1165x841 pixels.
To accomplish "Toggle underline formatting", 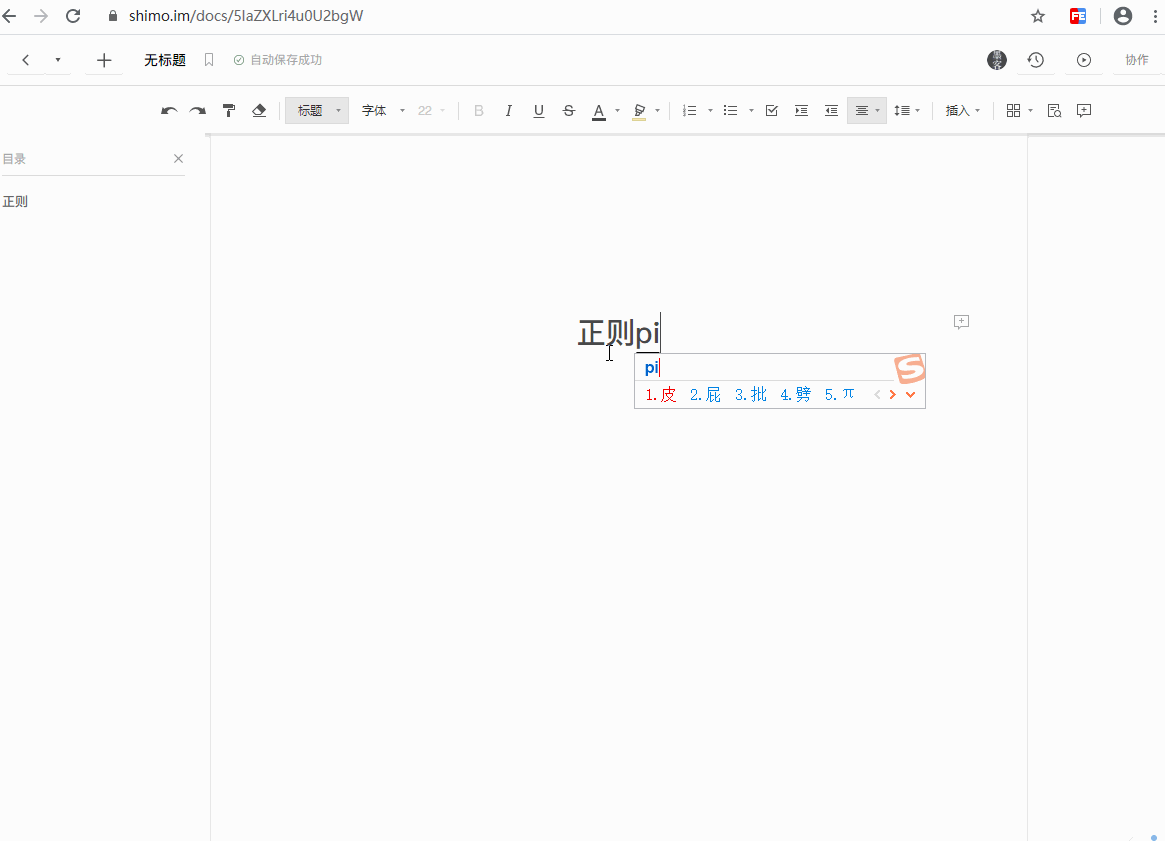I will click(x=539, y=111).
